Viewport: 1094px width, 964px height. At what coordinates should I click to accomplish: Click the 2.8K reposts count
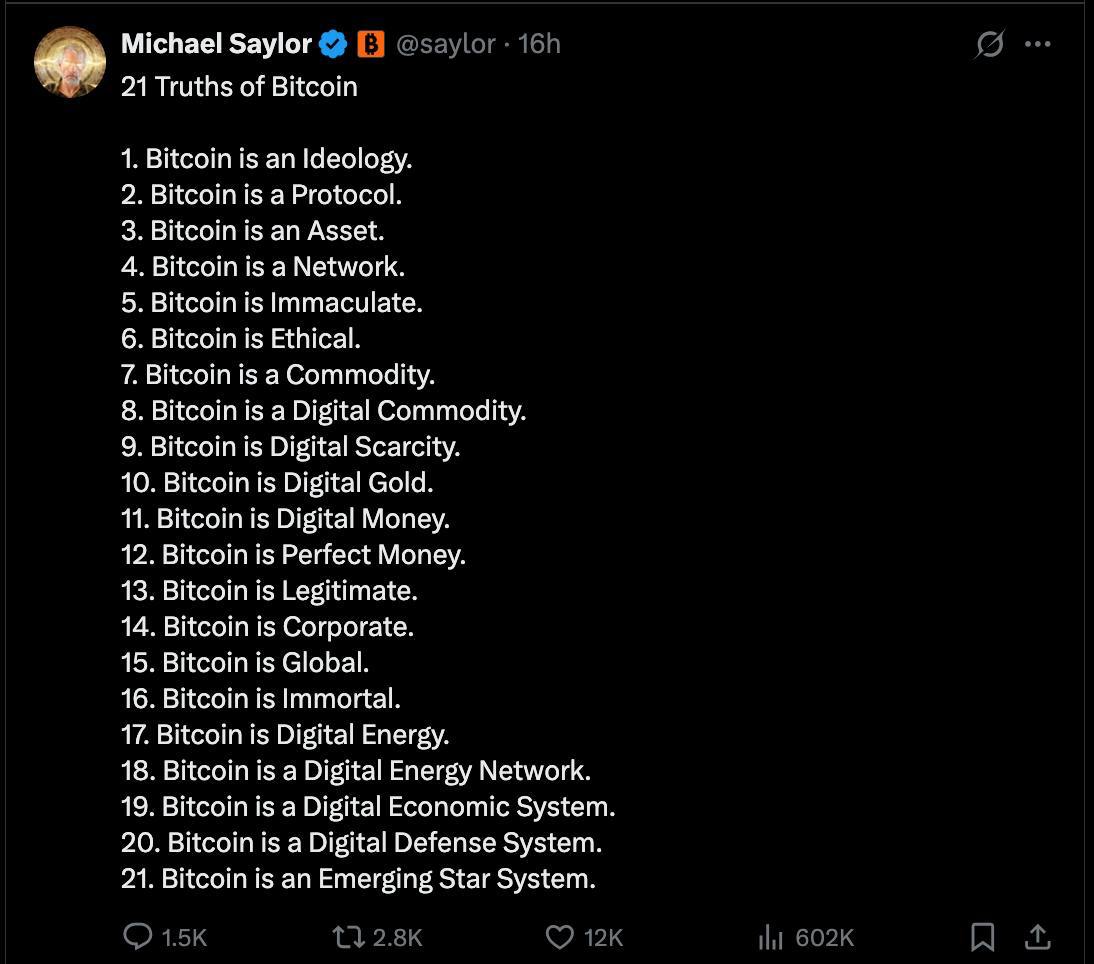(x=397, y=937)
